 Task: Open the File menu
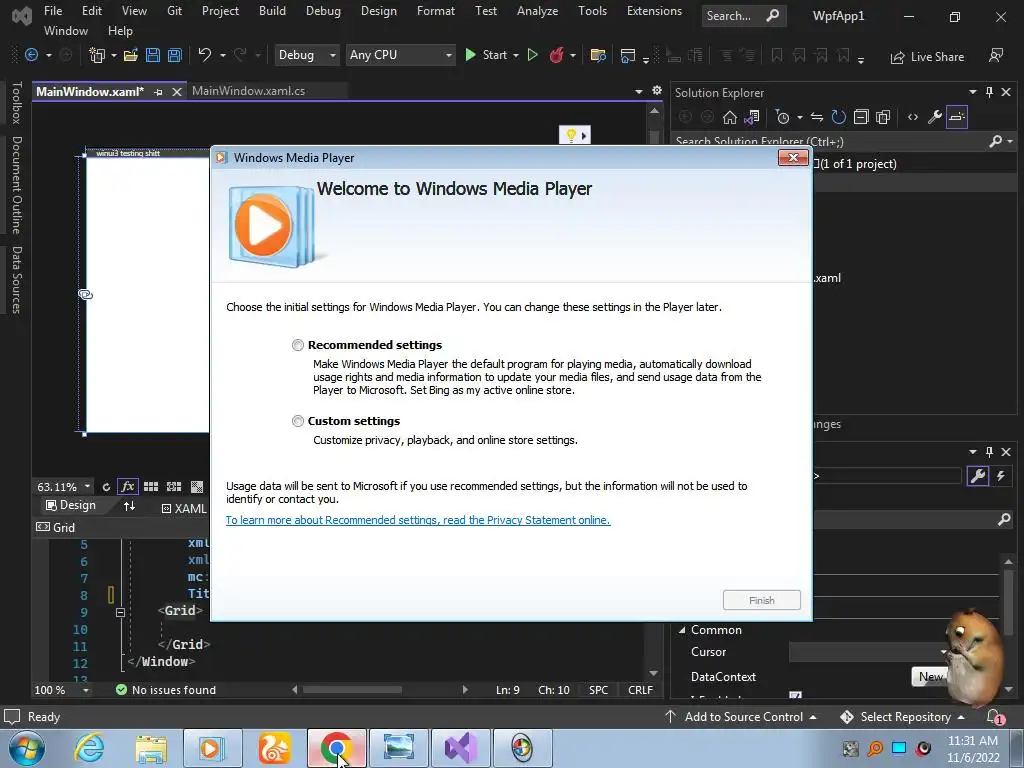pos(53,11)
